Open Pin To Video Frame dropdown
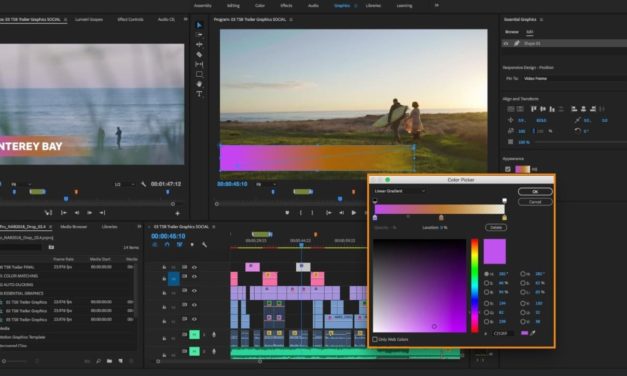The width and height of the screenshot is (627, 376). pos(575,78)
